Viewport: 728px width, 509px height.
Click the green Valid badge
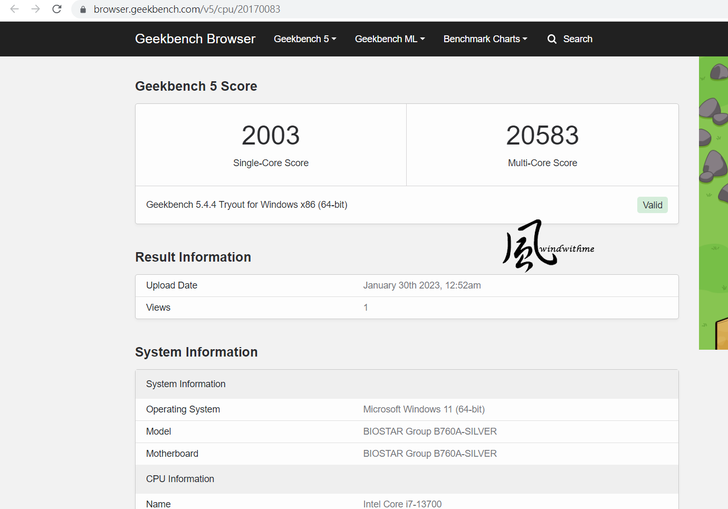pyautogui.click(x=652, y=205)
